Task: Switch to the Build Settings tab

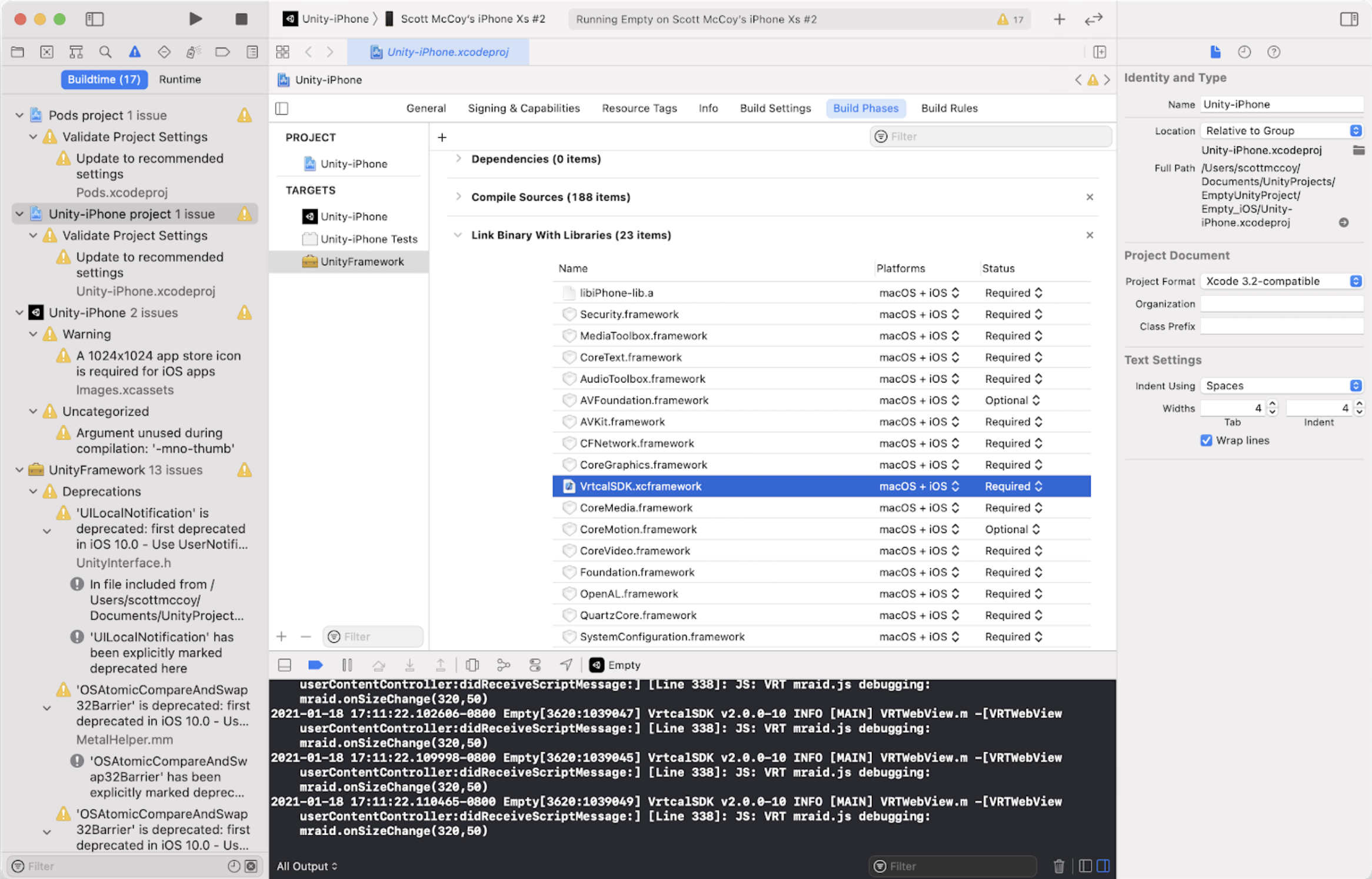Action: point(775,108)
